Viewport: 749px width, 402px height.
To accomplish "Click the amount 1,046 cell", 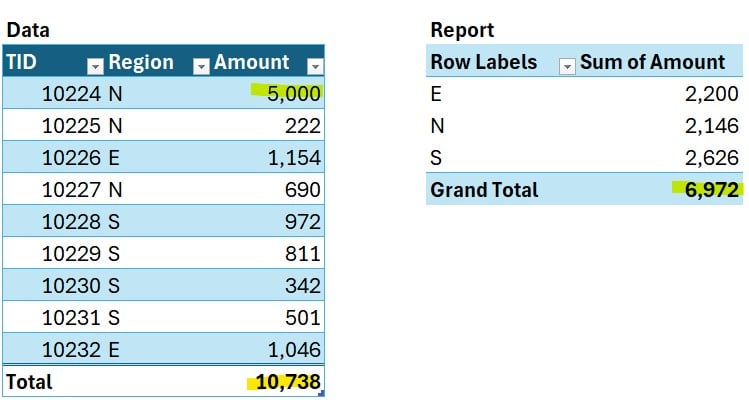I will click(293, 350).
